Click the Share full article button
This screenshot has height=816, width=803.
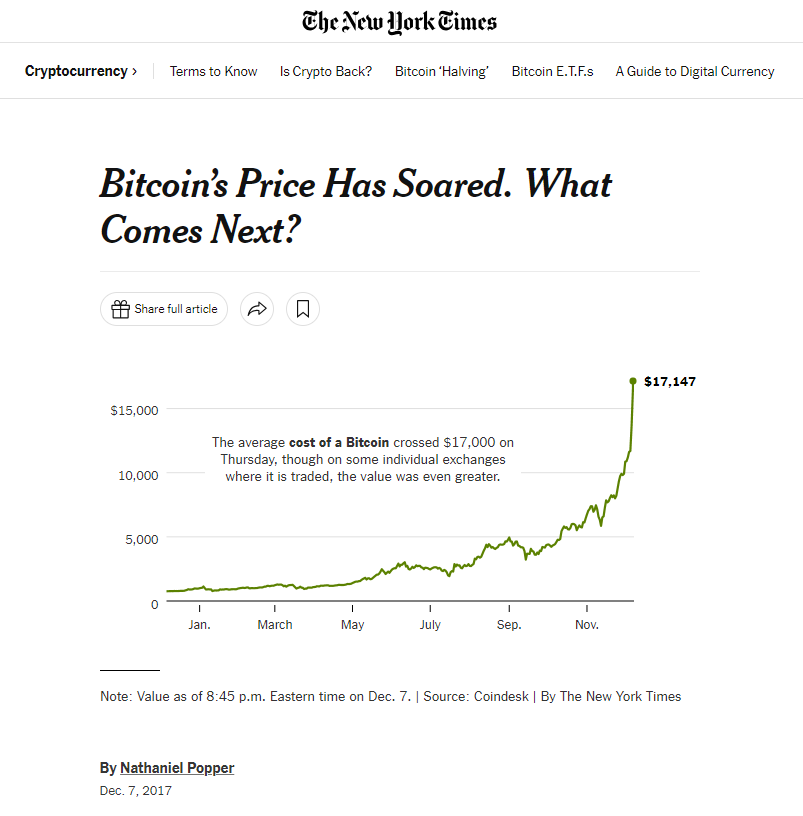(x=163, y=309)
